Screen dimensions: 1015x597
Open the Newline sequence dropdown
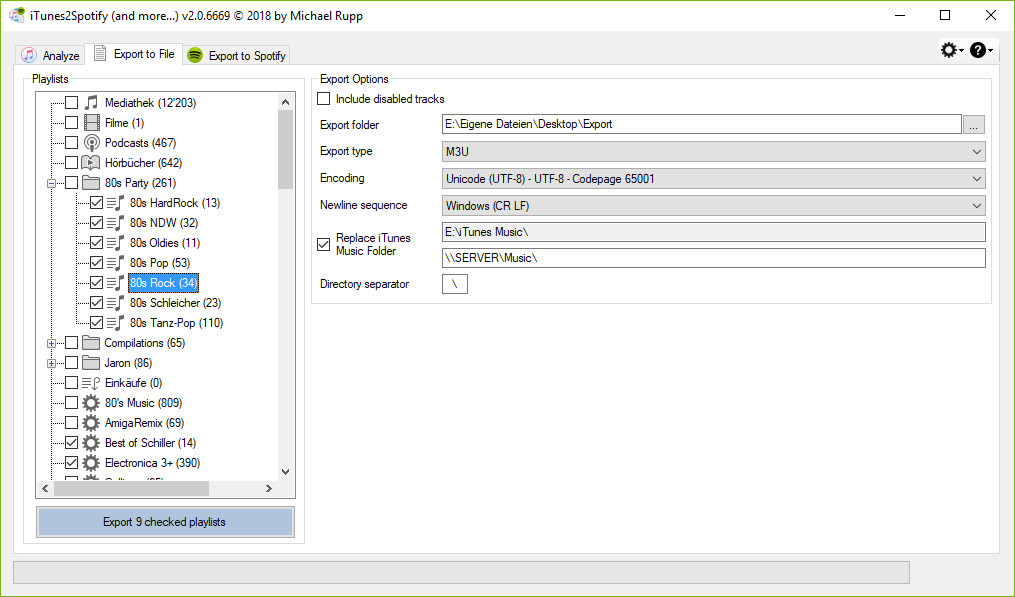713,206
